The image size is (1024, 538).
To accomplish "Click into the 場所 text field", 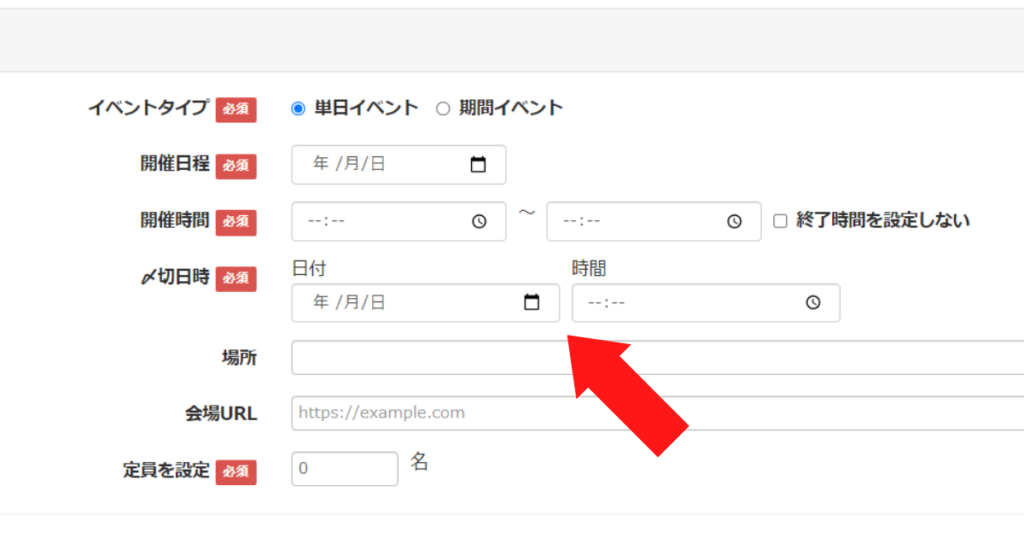I will (x=658, y=357).
